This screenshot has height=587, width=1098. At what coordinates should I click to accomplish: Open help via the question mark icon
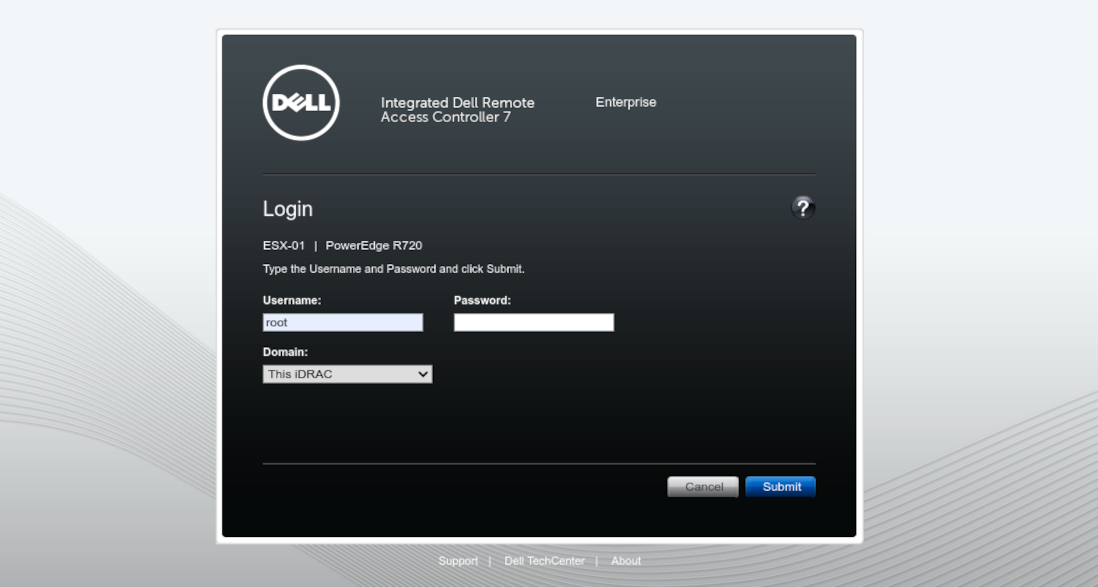tap(803, 208)
